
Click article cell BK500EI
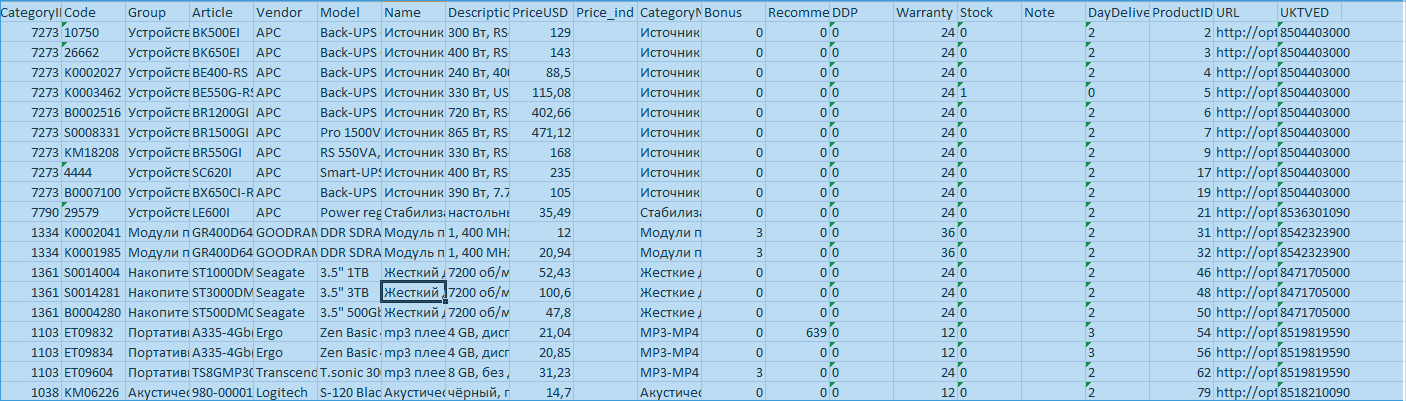pos(222,33)
